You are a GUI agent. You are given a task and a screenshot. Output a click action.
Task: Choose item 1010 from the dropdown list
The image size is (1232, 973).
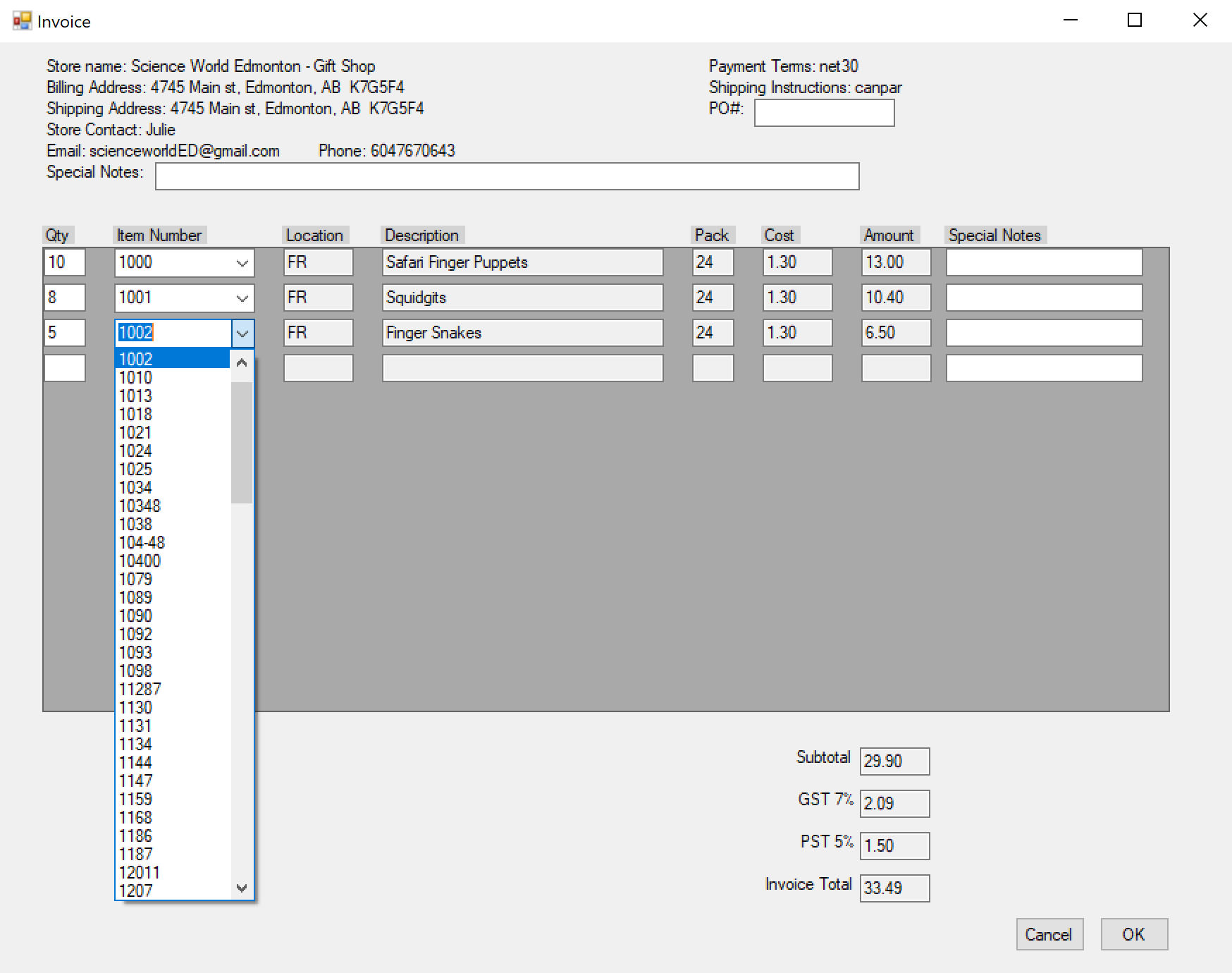[x=173, y=377]
